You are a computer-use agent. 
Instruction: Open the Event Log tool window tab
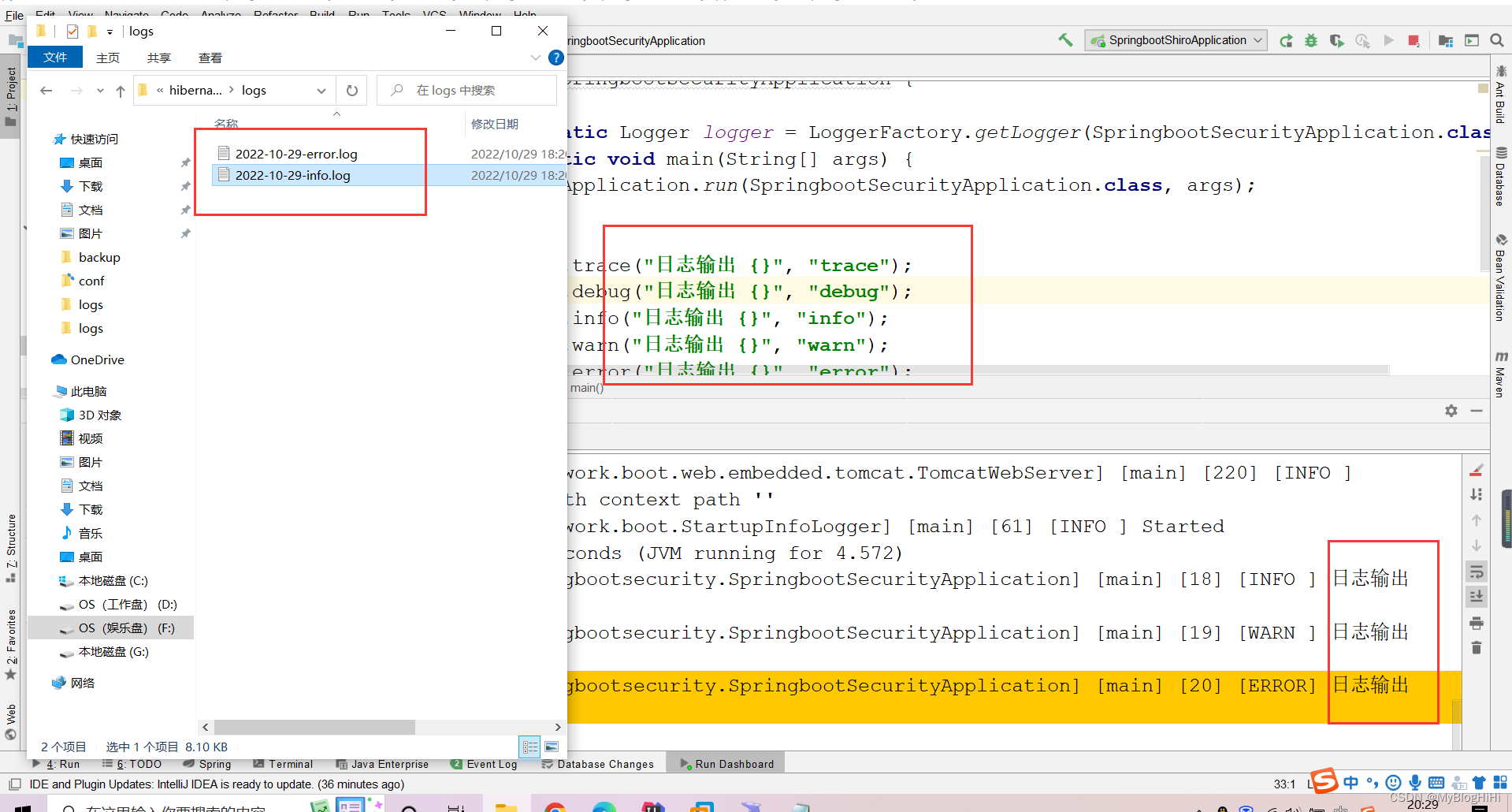[484, 764]
